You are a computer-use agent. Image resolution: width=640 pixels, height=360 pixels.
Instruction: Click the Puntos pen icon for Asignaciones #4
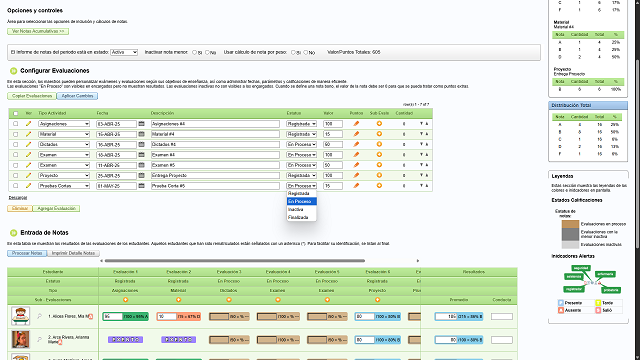coord(356,124)
